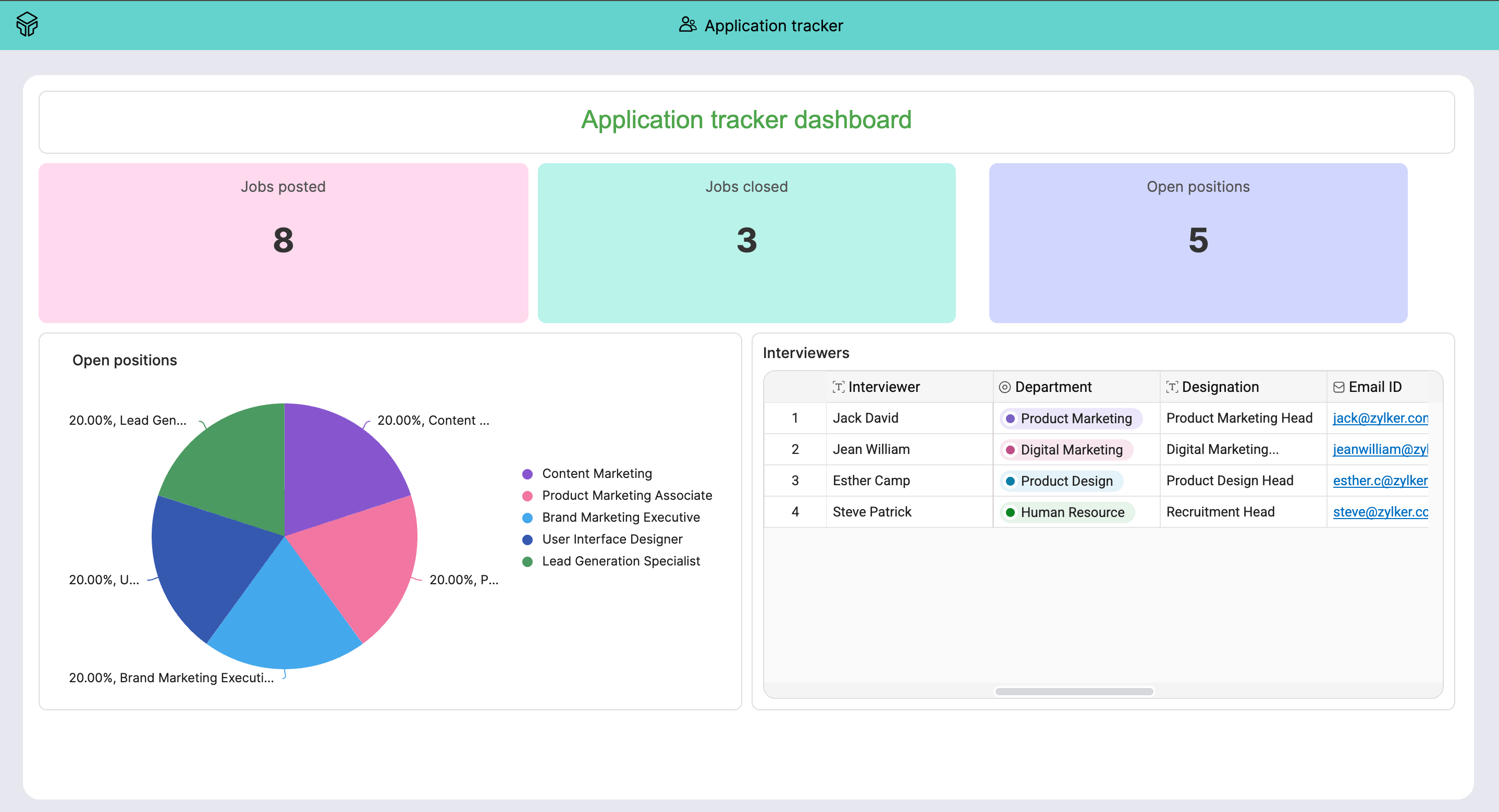The height and width of the screenshot is (812, 1499).
Task: Select the Jobs closed card
Action: [x=746, y=243]
